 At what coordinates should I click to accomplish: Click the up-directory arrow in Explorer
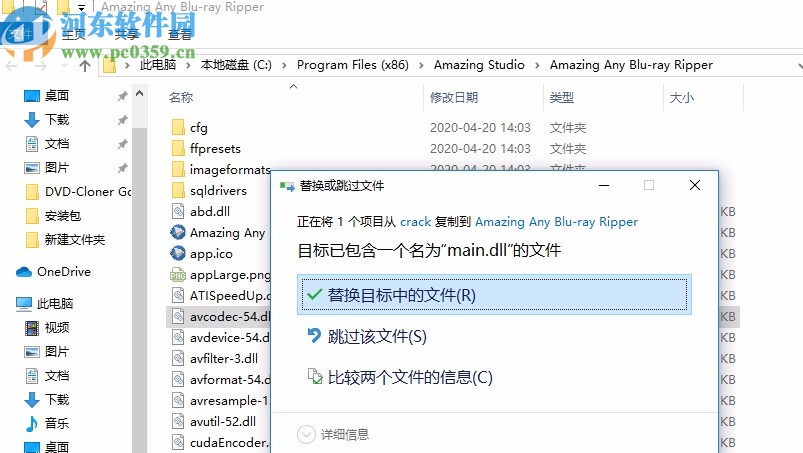pos(85,66)
